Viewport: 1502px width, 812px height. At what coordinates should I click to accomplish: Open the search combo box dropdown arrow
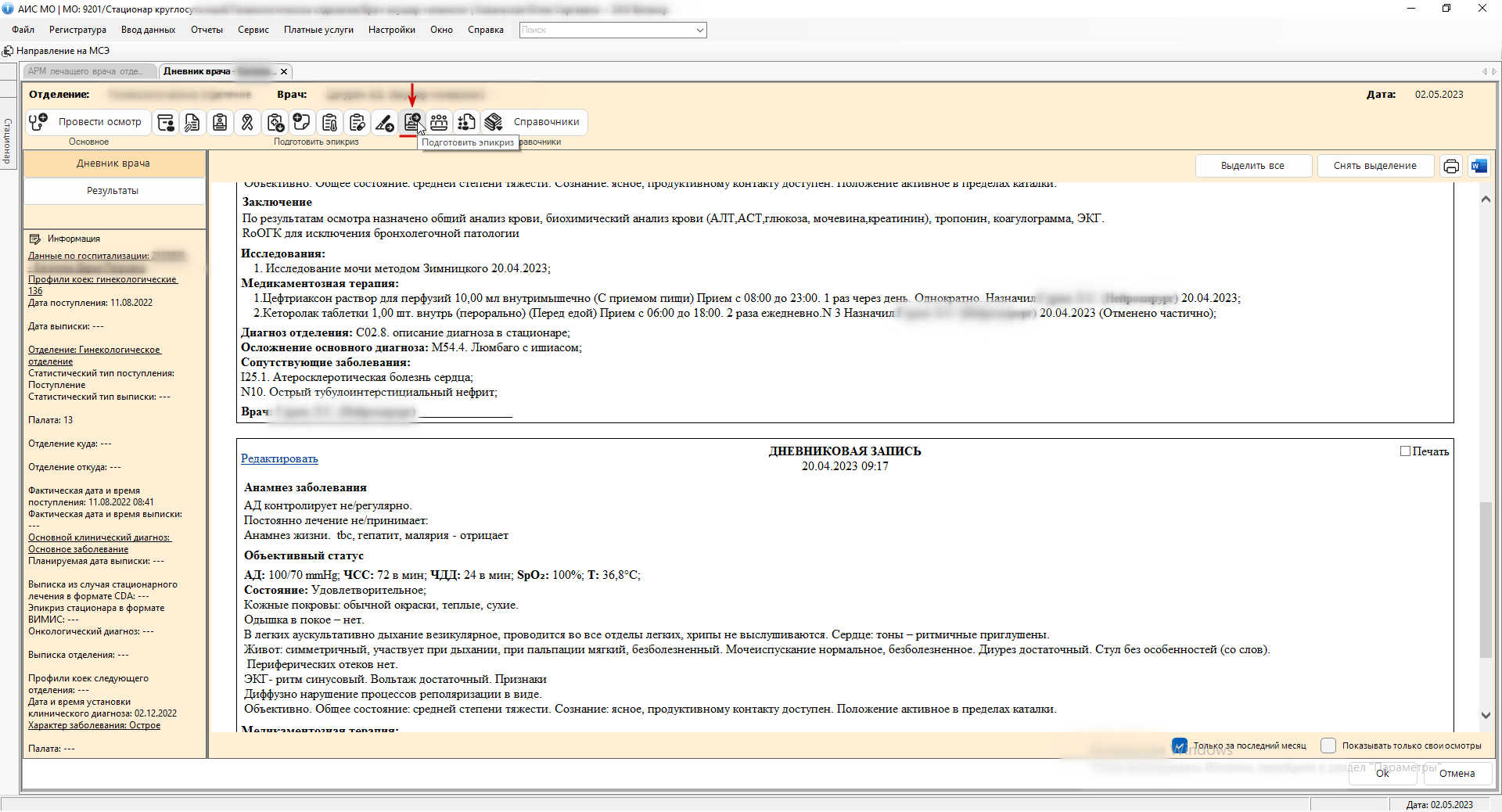699,30
